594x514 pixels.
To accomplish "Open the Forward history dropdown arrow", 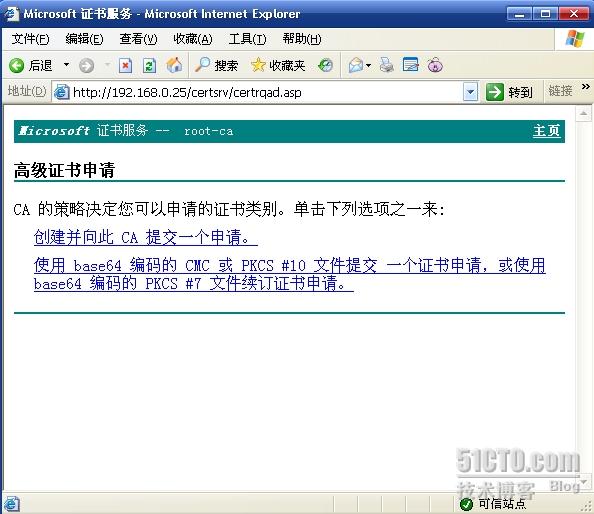I will (x=107, y=65).
